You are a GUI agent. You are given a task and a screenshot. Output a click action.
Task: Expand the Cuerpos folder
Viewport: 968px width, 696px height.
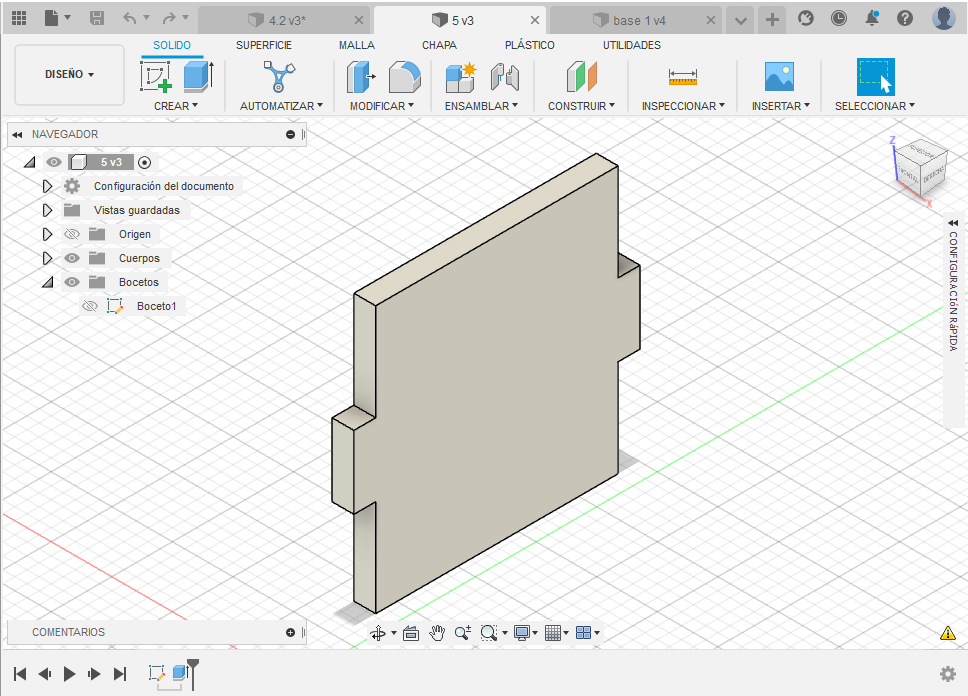click(x=48, y=258)
